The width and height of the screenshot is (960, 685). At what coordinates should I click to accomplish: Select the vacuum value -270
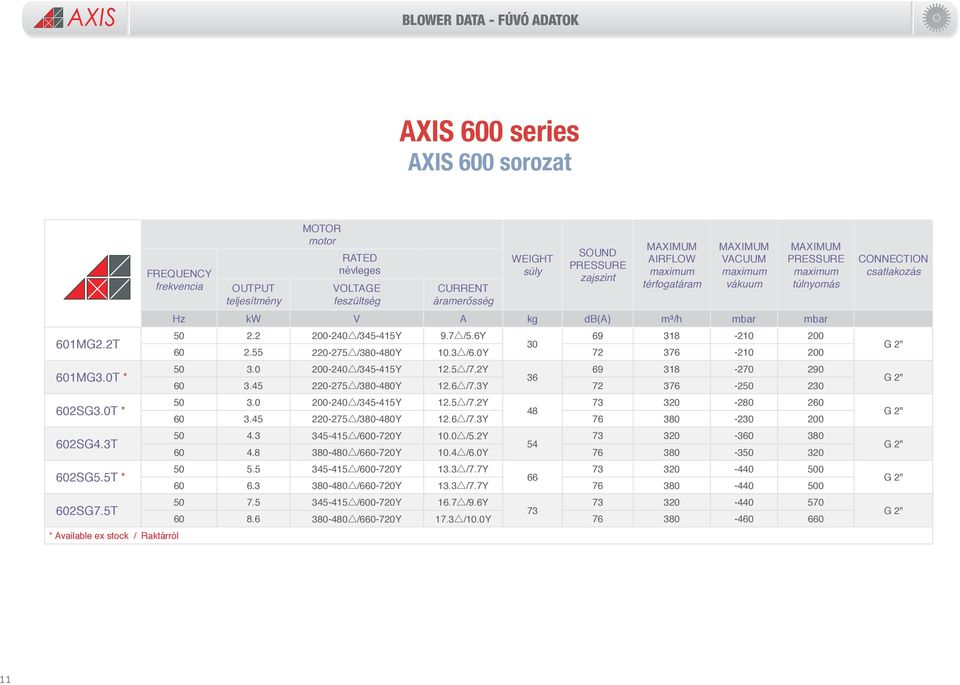tap(743, 369)
